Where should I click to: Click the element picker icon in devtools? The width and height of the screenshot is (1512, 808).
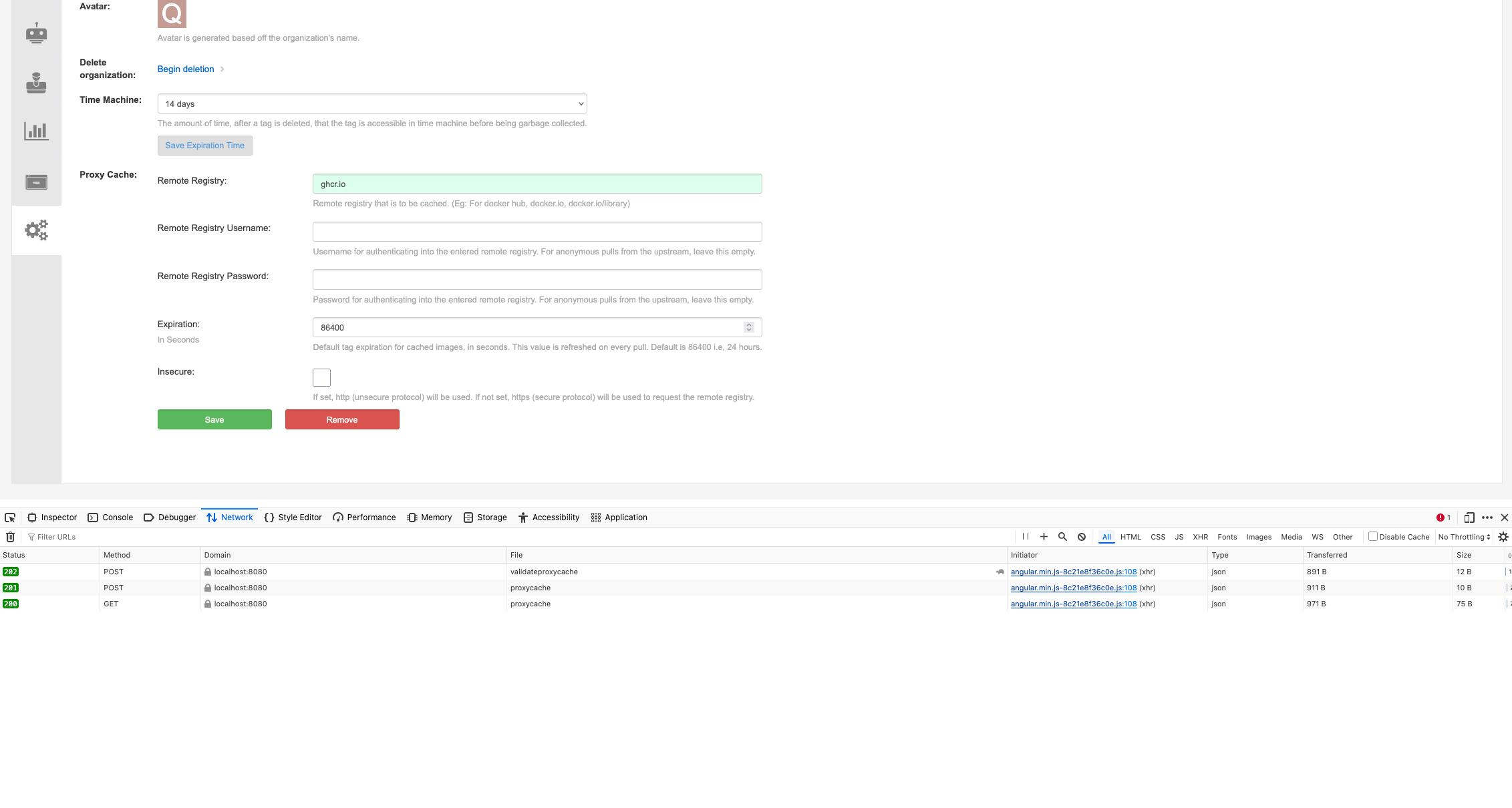(10, 518)
